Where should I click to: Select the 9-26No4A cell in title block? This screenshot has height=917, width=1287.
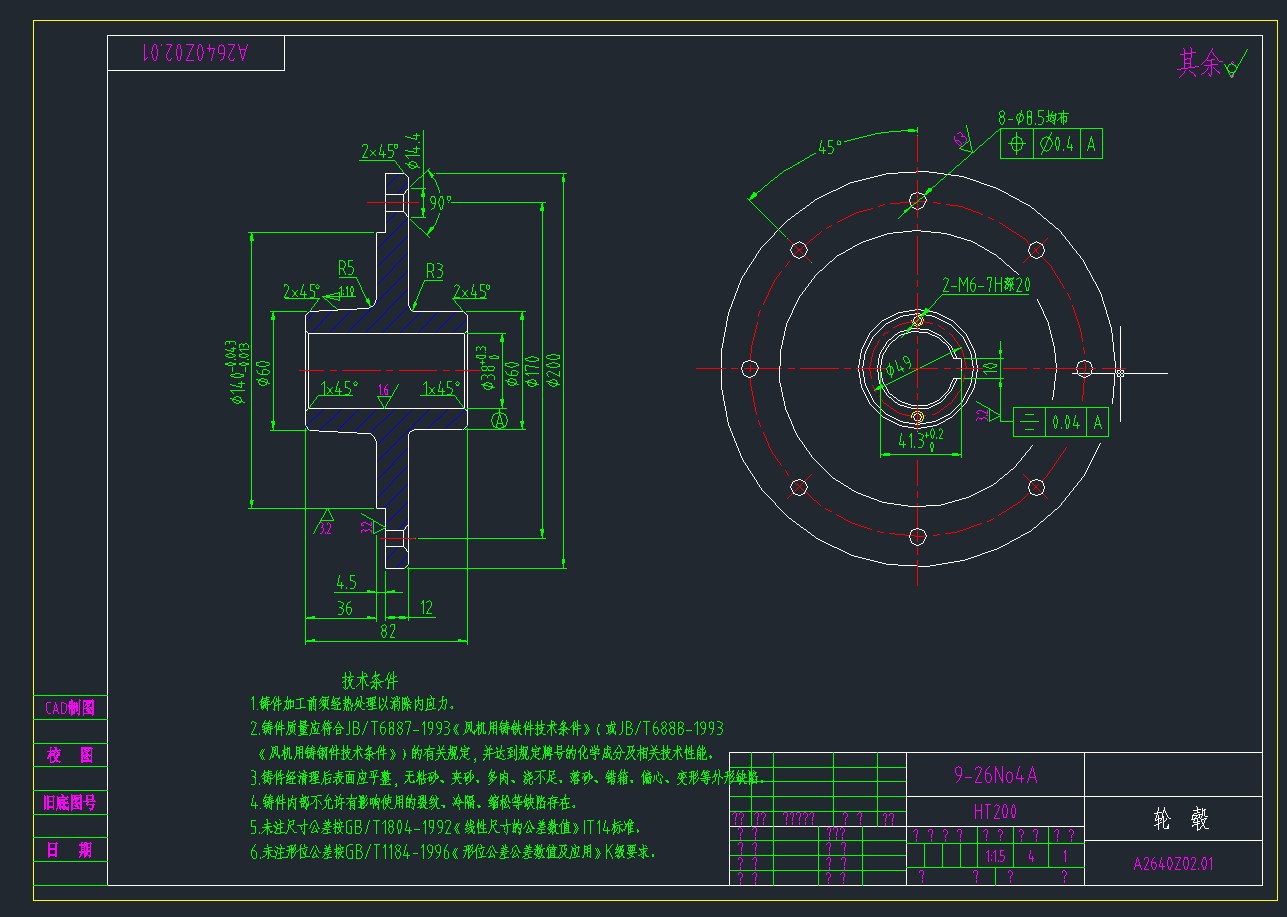point(995,775)
